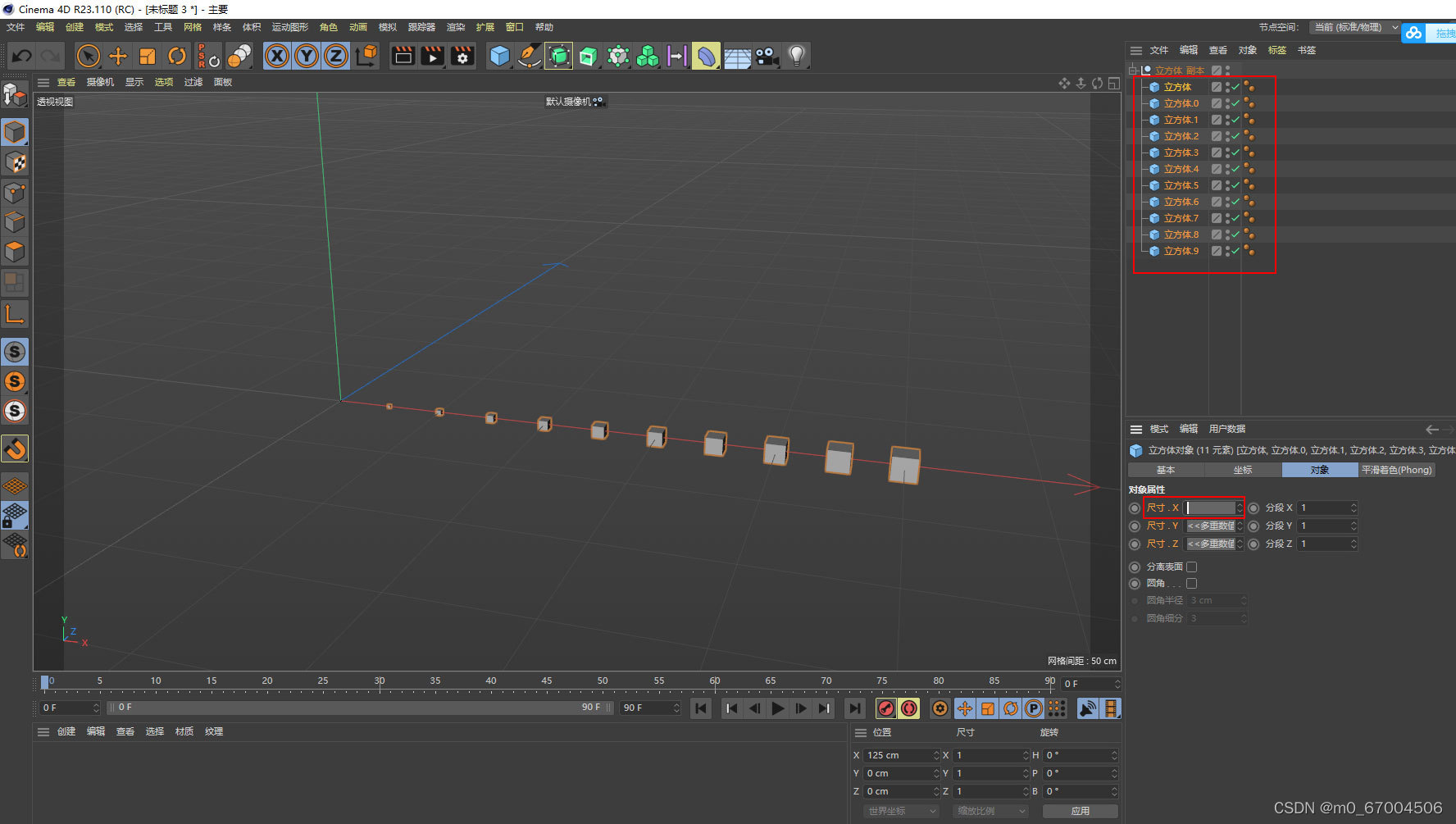Render the active view

pyautogui.click(x=403, y=56)
